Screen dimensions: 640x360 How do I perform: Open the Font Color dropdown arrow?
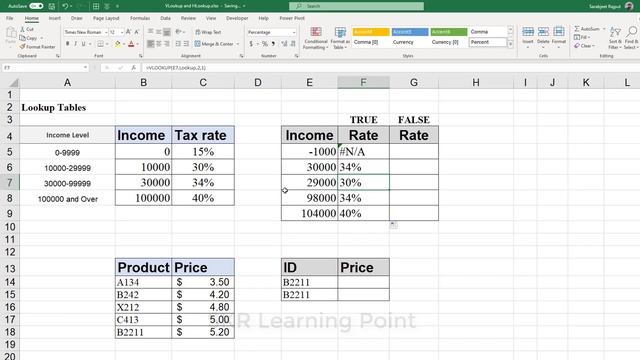pyautogui.click(x=138, y=44)
